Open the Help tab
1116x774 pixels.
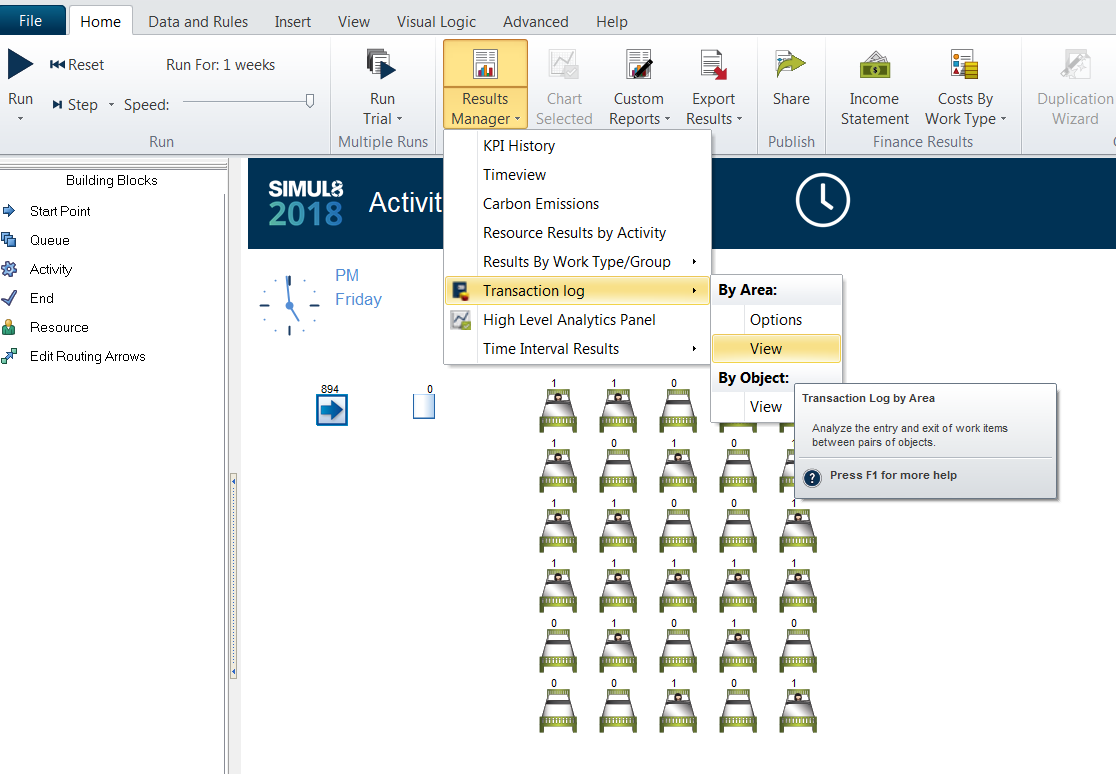pyautogui.click(x=612, y=22)
